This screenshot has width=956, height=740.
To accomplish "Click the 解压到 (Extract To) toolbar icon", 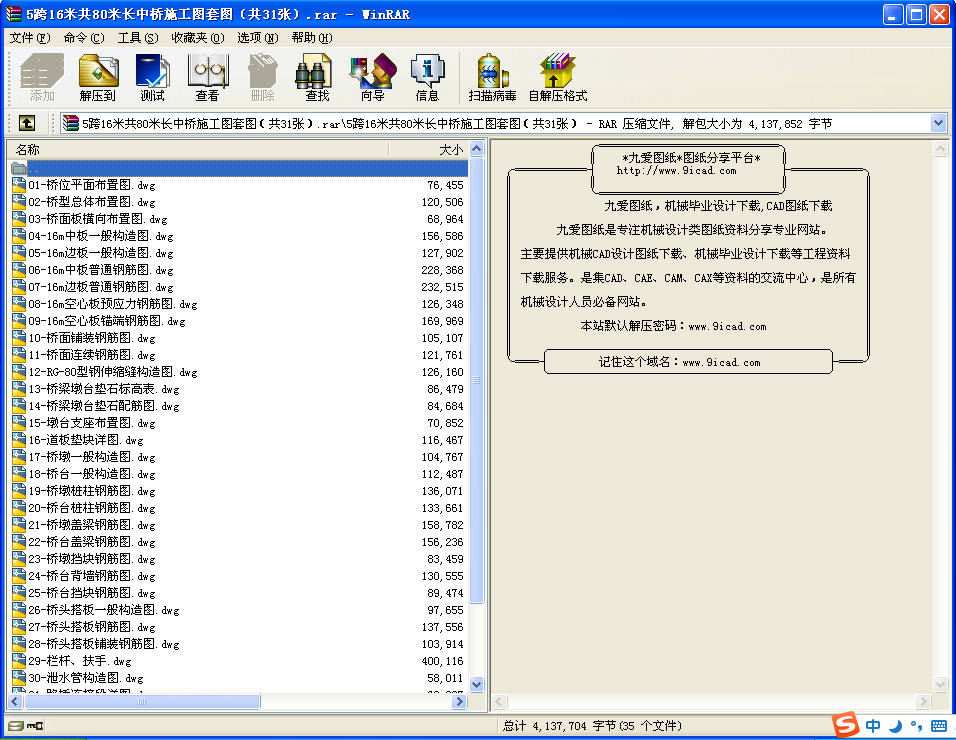I will [98, 77].
